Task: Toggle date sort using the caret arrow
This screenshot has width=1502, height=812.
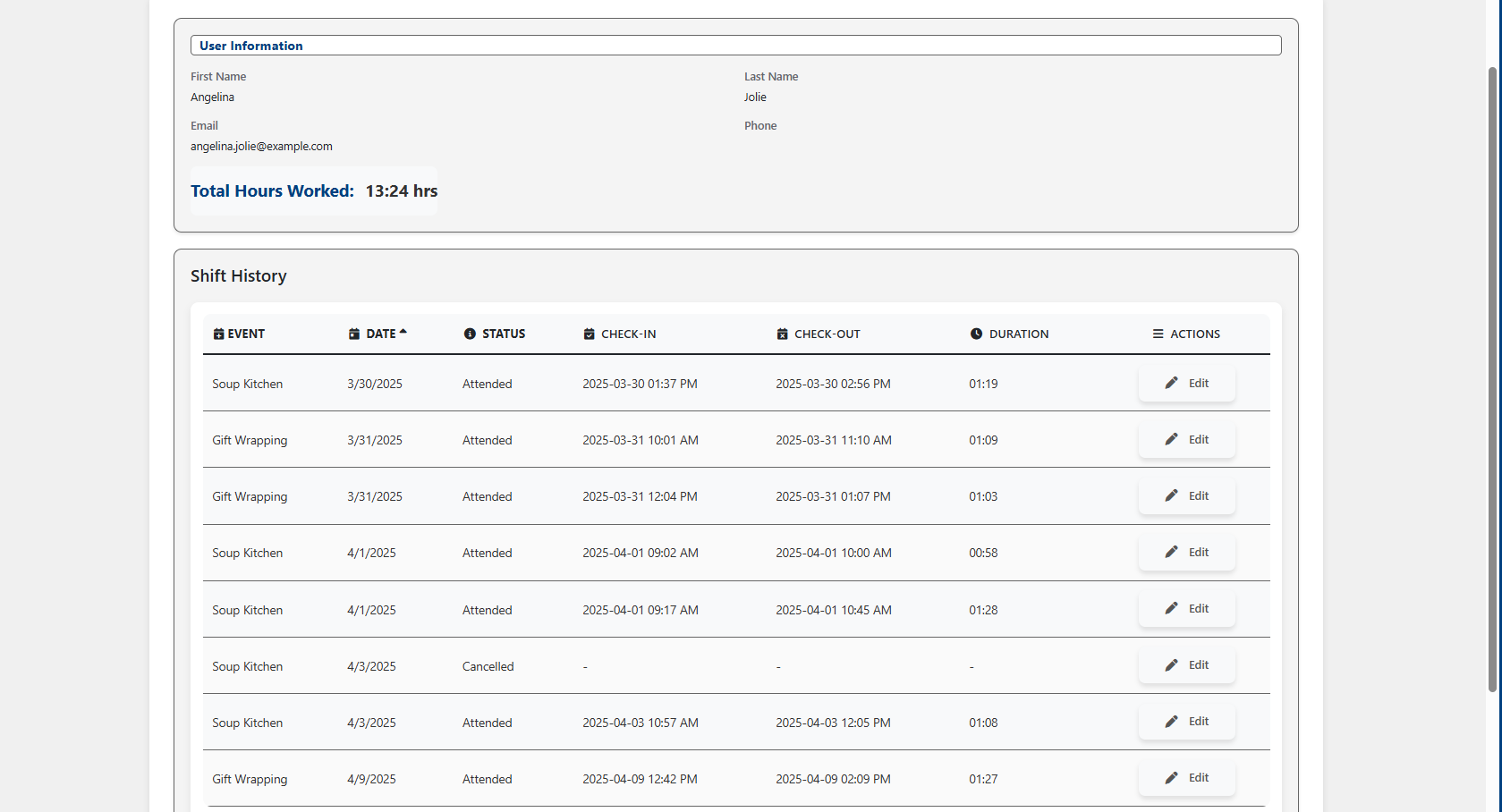Action: [403, 330]
